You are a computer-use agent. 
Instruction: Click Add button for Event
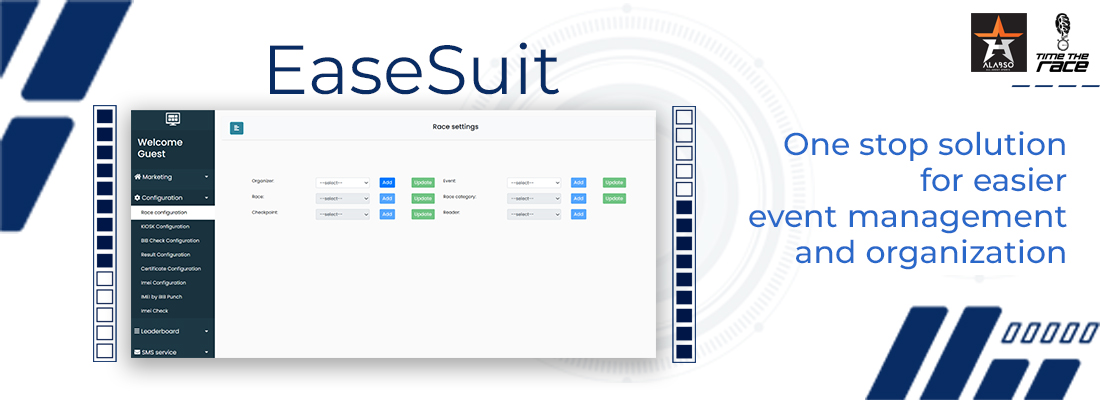tap(579, 182)
